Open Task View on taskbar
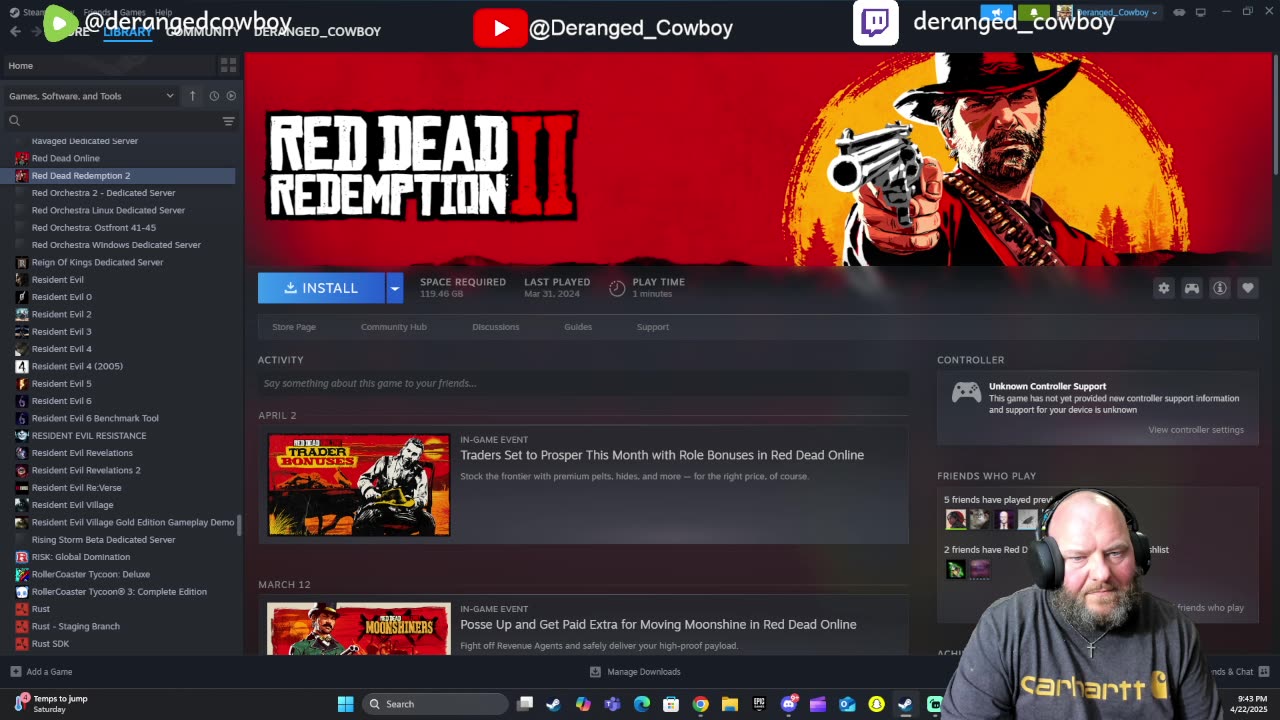This screenshot has width=1280, height=720. (x=525, y=704)
